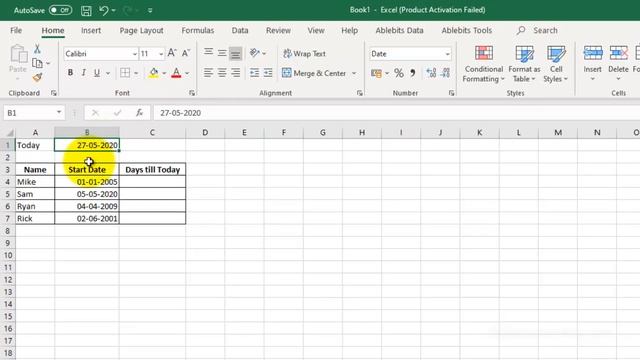Screen dimensions: 640x360
Task: Open the Underline style dropdown arrow
Action: (x=108, y=73)
